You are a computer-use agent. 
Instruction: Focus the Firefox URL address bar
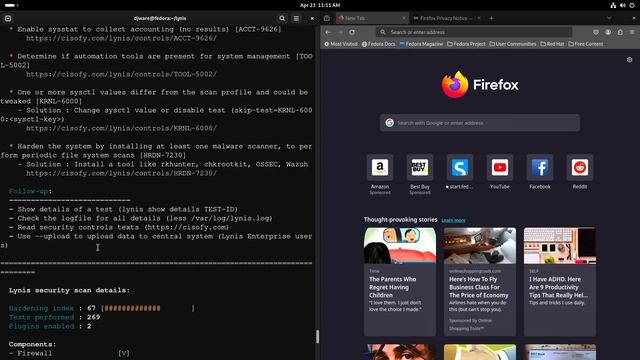tap(474, 32)
